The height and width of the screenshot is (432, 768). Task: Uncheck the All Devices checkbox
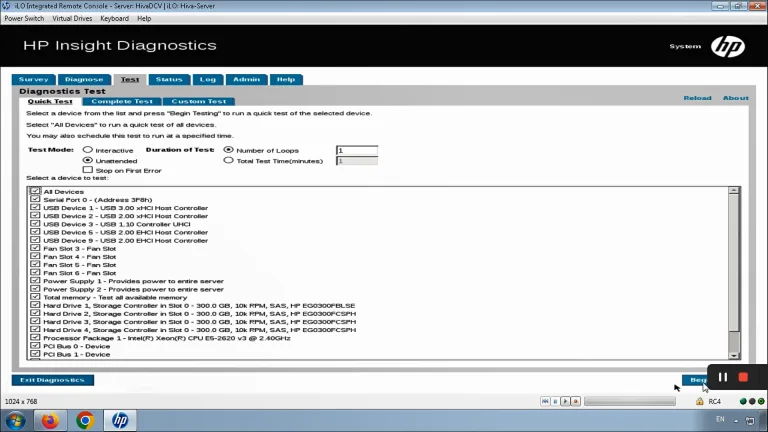(x=35, y=191)
